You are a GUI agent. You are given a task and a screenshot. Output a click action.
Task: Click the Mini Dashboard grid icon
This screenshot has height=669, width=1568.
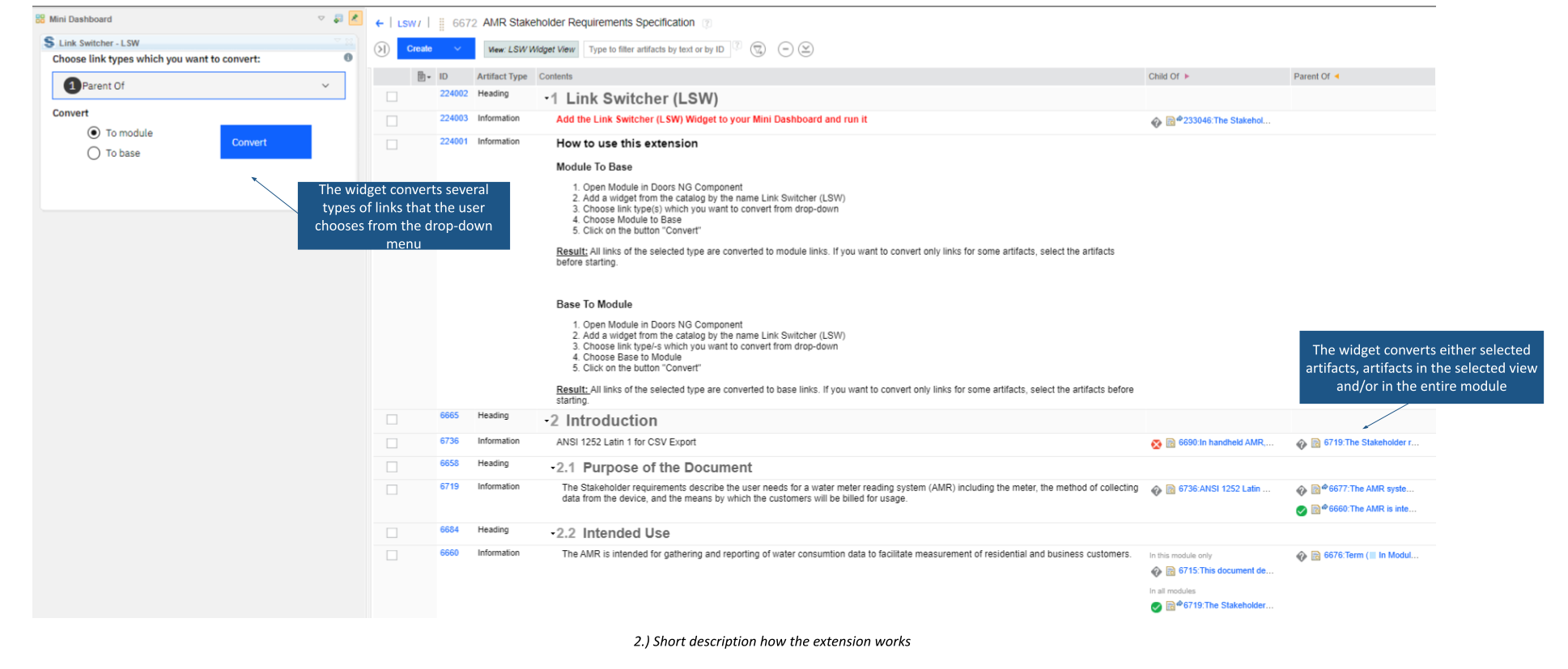tap(40, 19)
